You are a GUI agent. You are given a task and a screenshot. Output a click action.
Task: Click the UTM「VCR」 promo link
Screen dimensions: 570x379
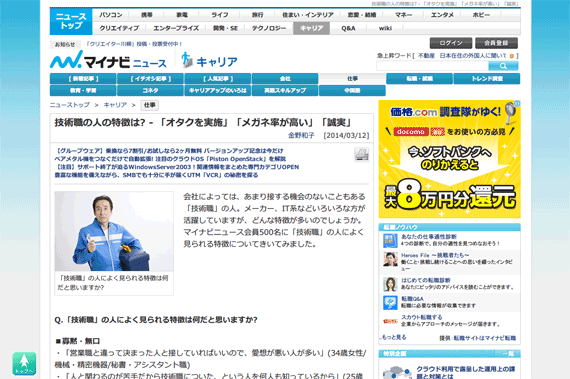coord(156,175)
